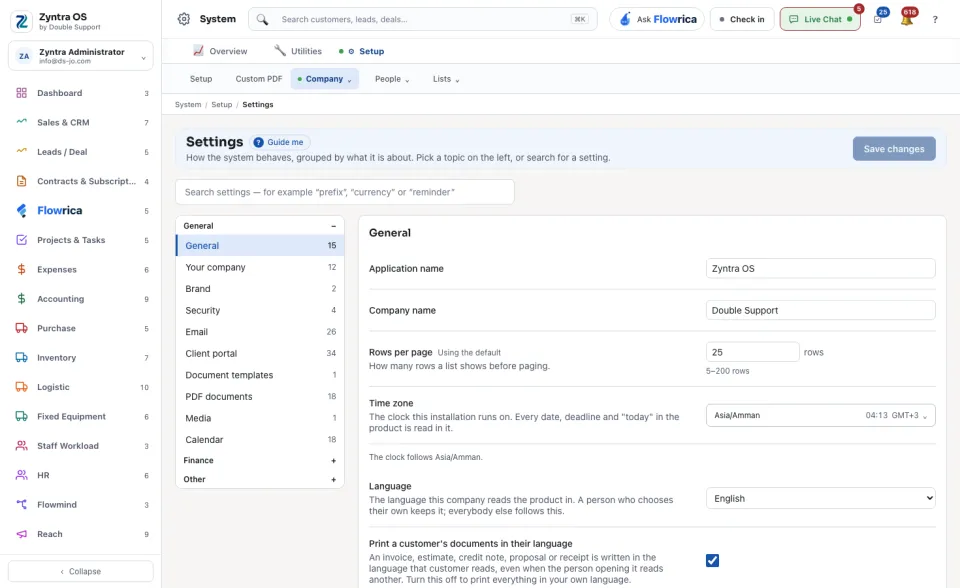Screen dimensions: 960x588
Task: Click the tasks checklist icon with badge 25
Action: click(879, 19)
